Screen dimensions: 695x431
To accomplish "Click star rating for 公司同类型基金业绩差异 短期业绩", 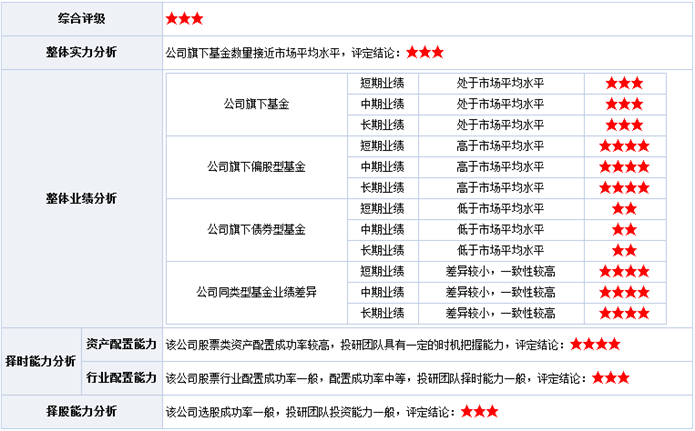I will tap(624, 271).
